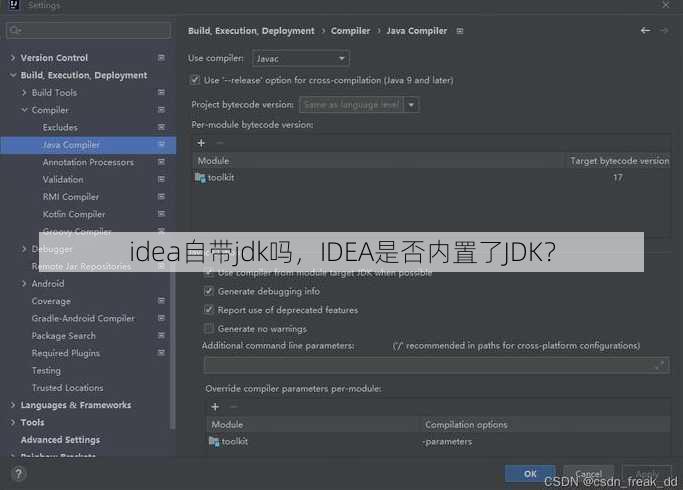Click Build, Execution, Deployment breadcrumb

[251, 31]
